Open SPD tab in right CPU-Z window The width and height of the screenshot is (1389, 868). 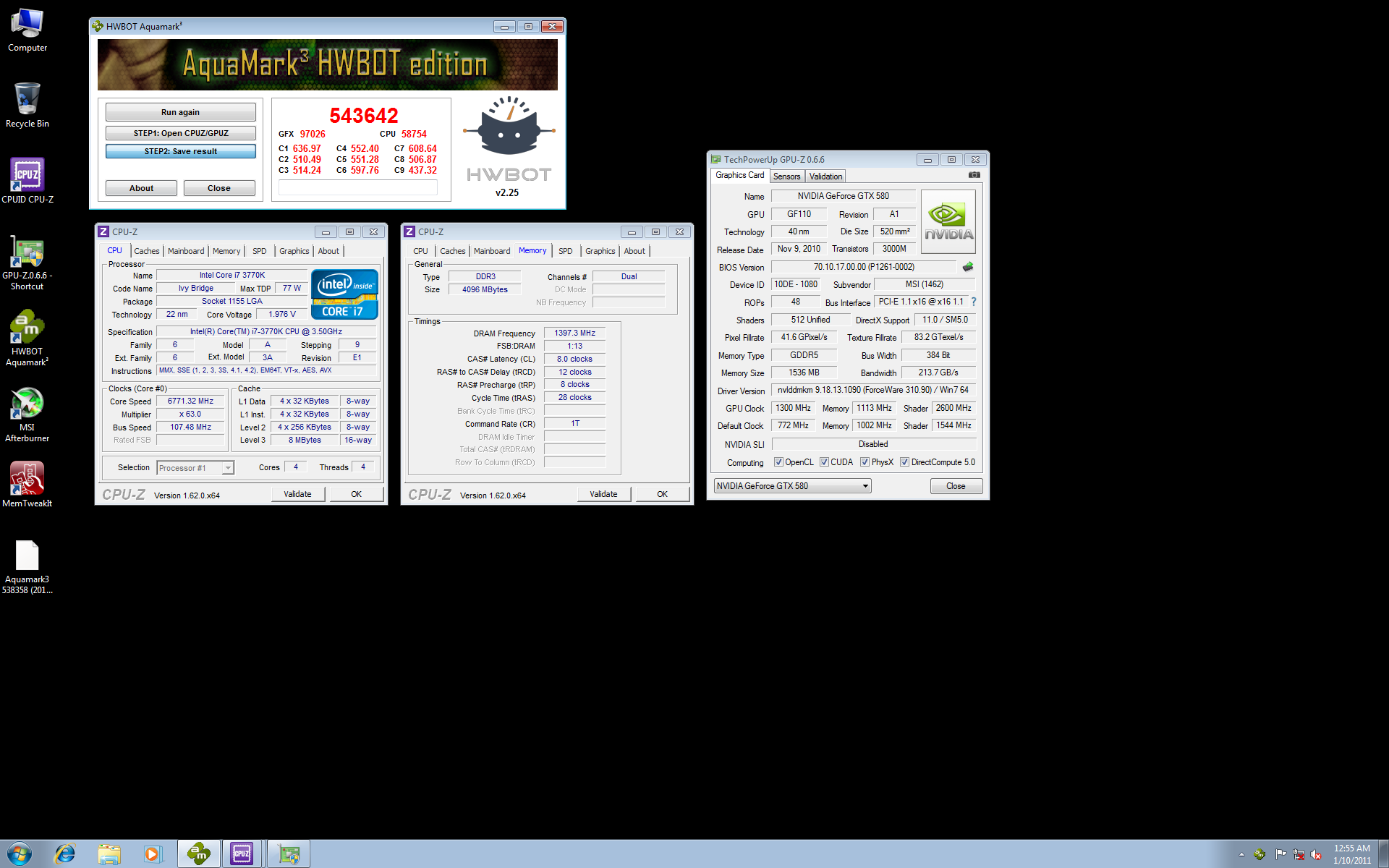[566, 251]
